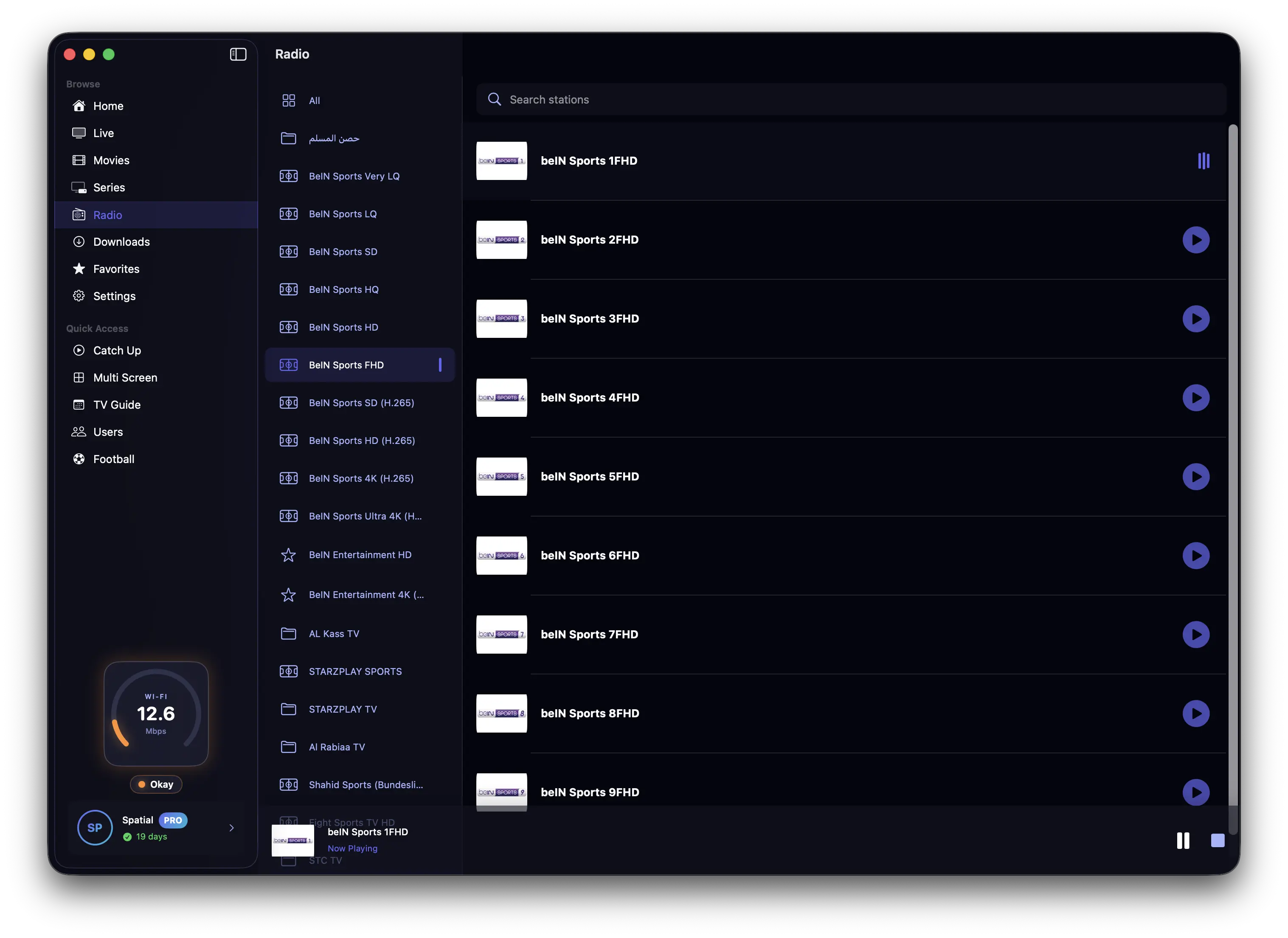Play beIN Sports 6FHD station

pyautogui.click(x=1196, y=555)
